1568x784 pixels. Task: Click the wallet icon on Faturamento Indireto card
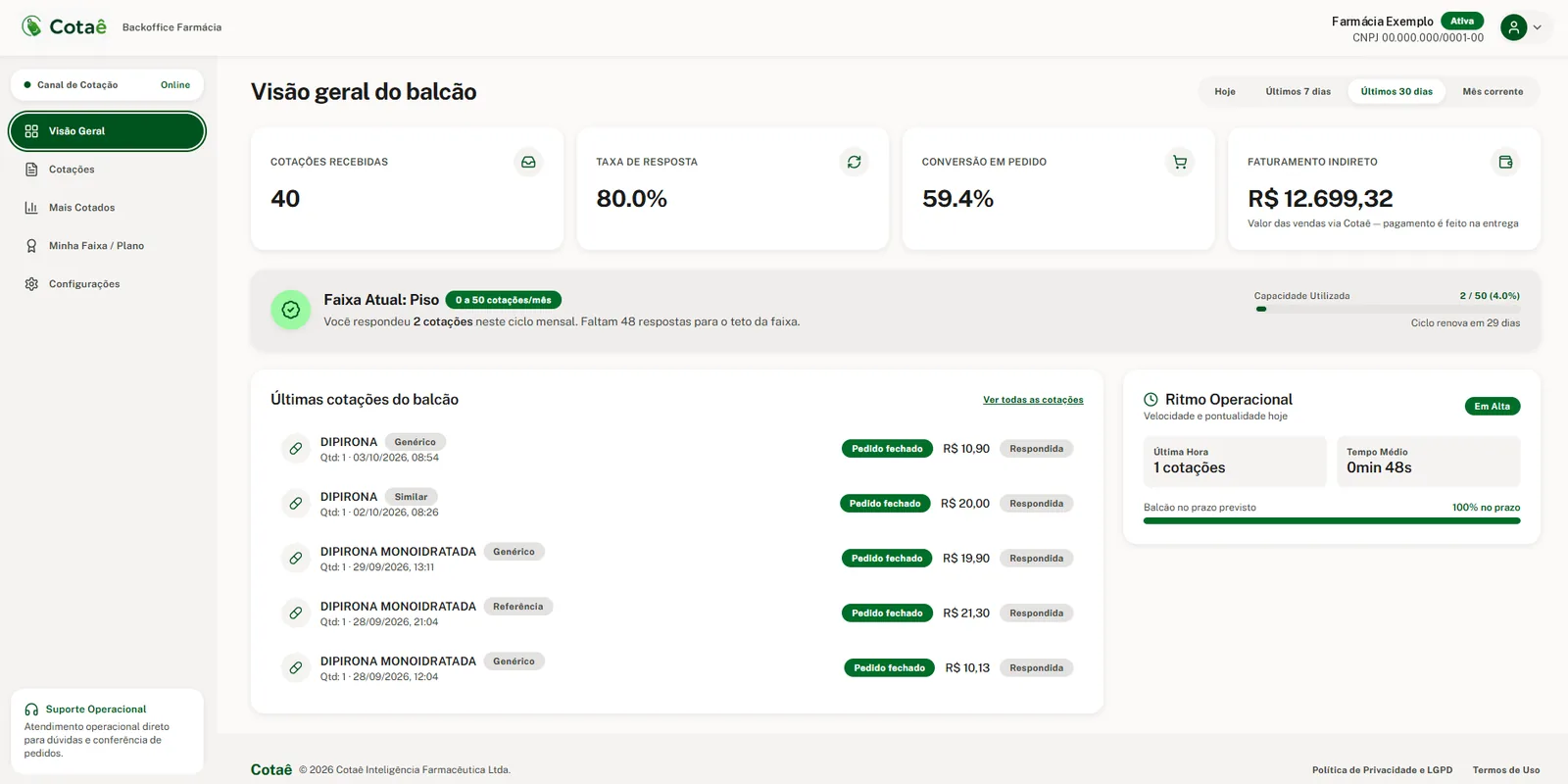click(1505, 162)
